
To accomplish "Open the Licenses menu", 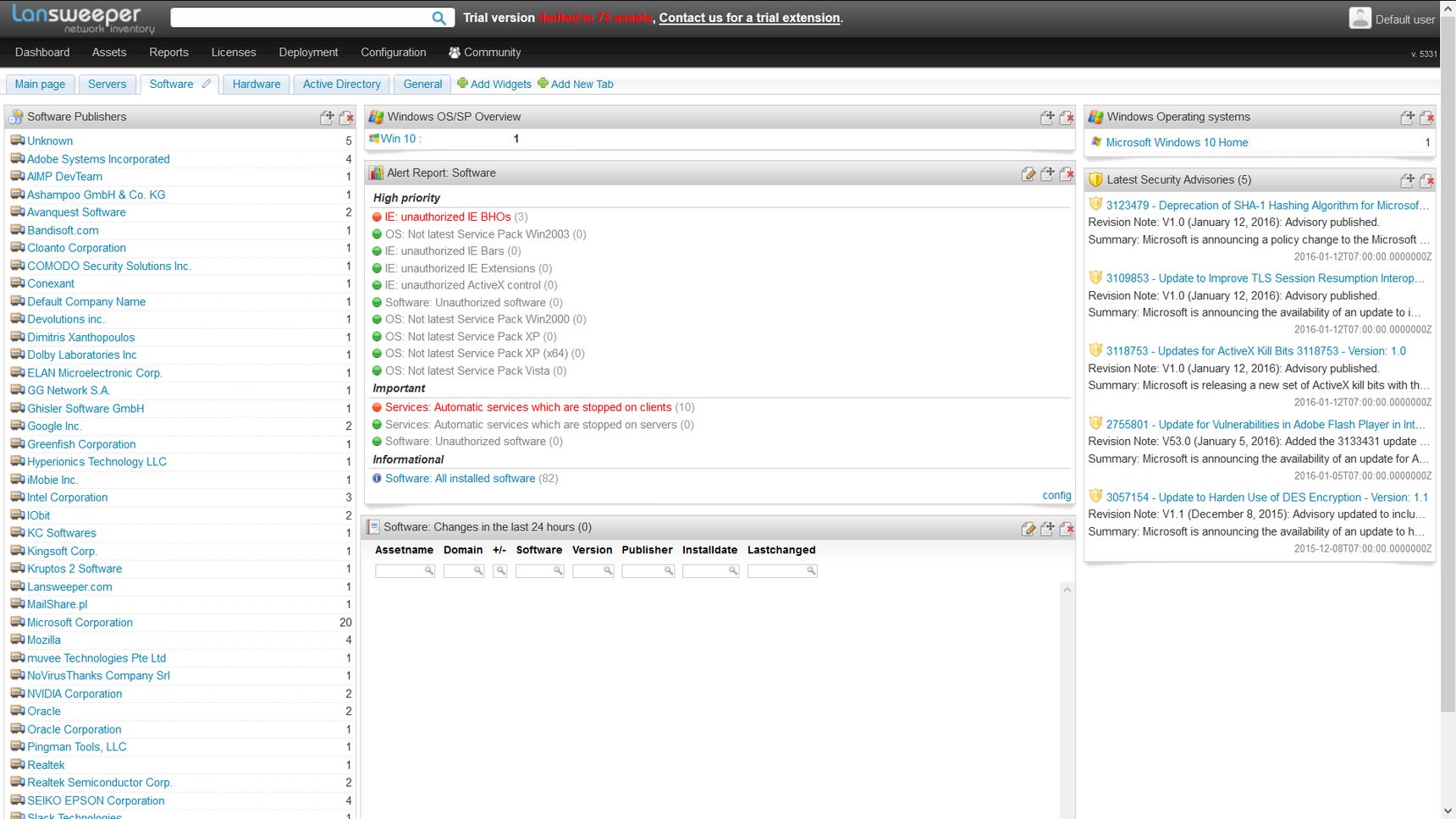I will 234,52.
